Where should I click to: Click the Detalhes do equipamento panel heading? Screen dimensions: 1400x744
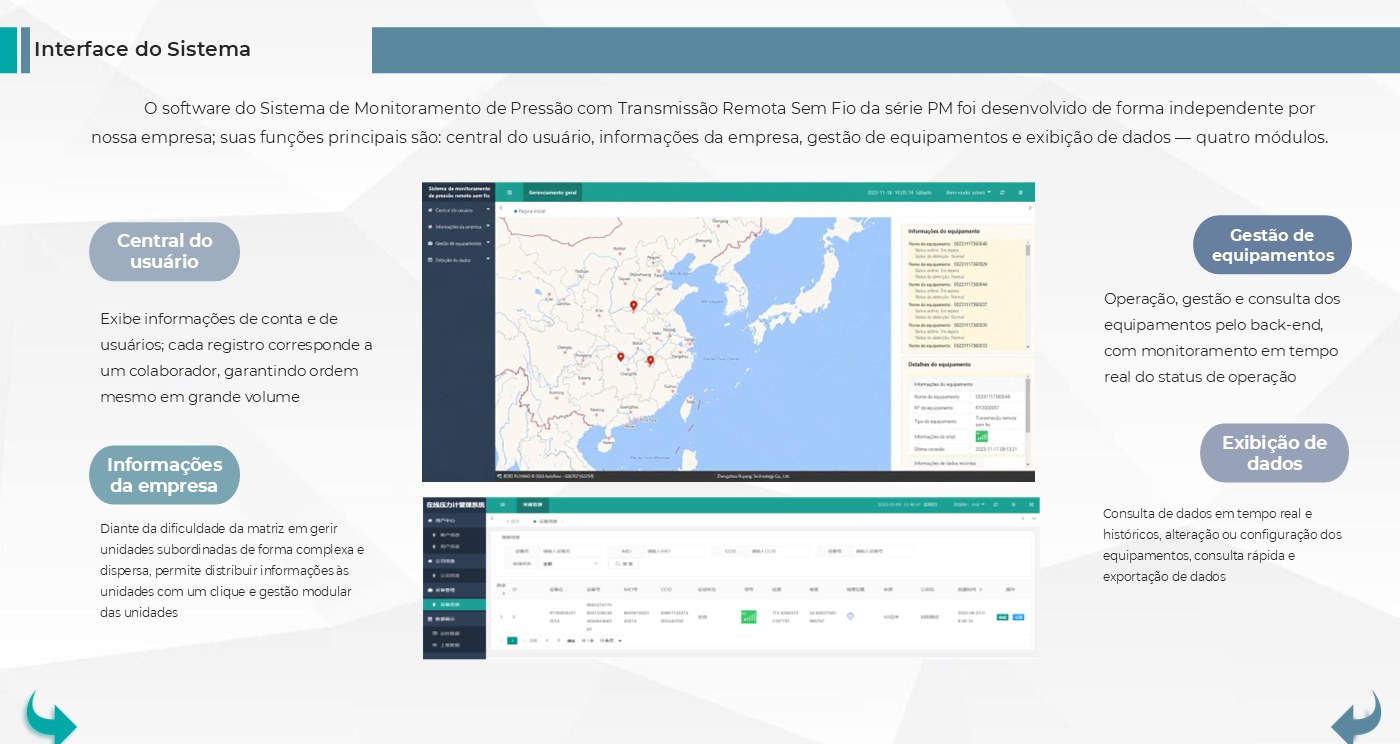pyautogui.click(x=940, y=364)
